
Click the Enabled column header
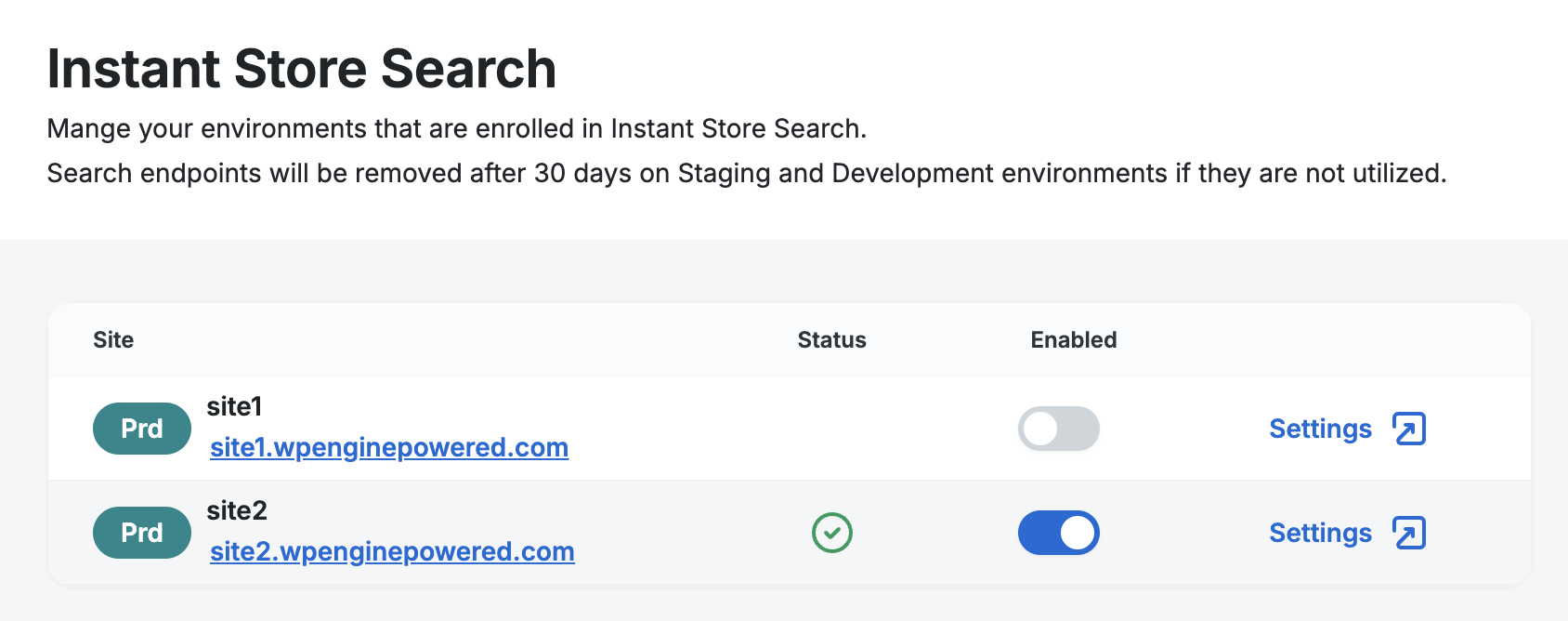click(1073, 340)
